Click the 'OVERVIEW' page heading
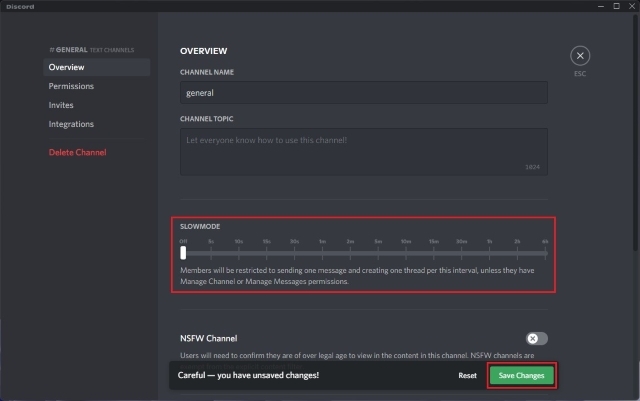This screenshot has width=640, height=401. (204, 51)
